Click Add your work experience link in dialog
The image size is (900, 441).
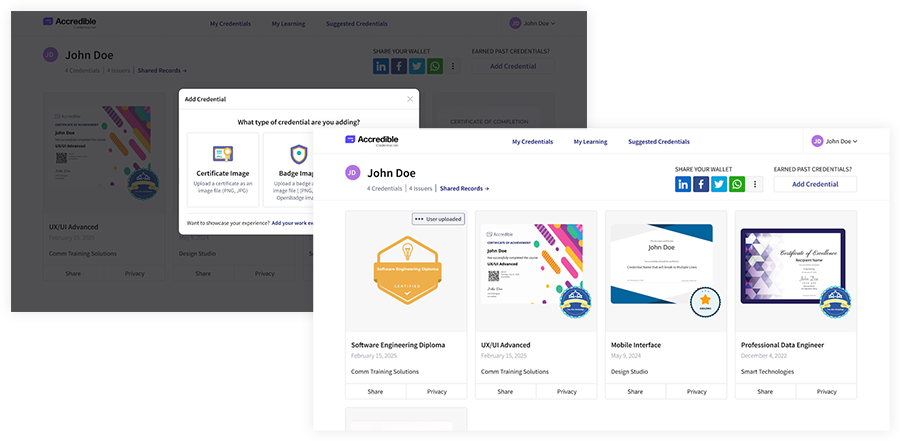click(293, 223)
